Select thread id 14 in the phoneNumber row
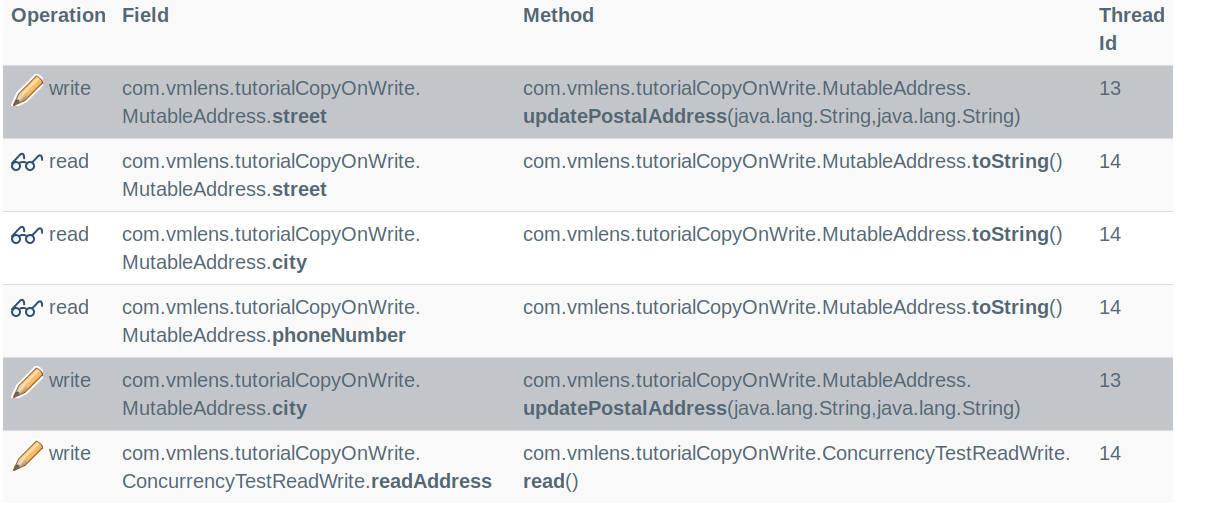The height and width of the screenshot is (511, 1205). pos(1110,308)
